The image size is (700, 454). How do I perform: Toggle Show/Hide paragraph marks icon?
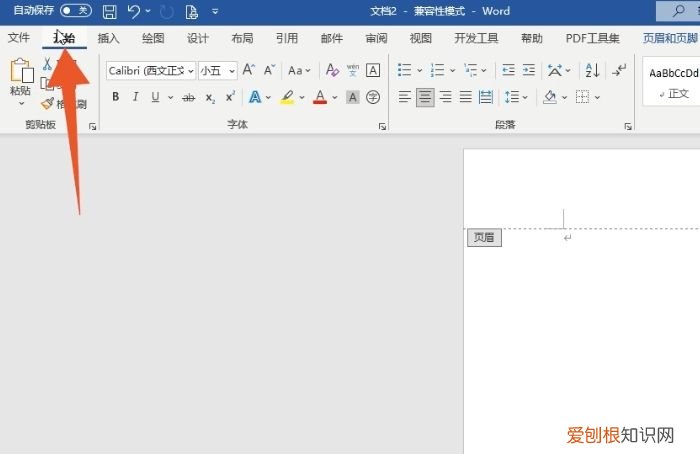(619, 70)
